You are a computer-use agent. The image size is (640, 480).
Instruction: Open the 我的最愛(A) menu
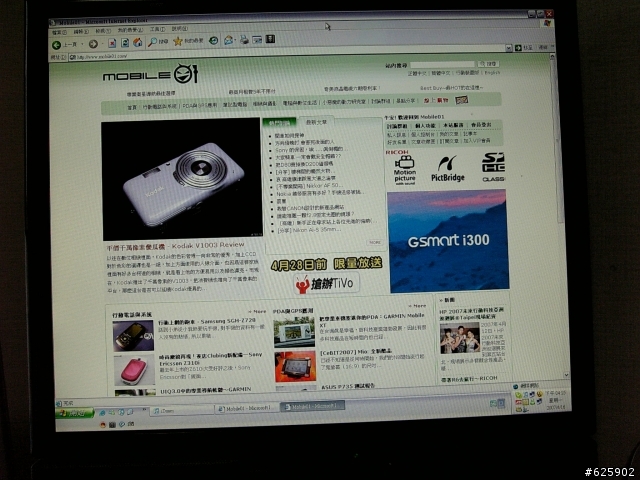(x=130, y=30)
